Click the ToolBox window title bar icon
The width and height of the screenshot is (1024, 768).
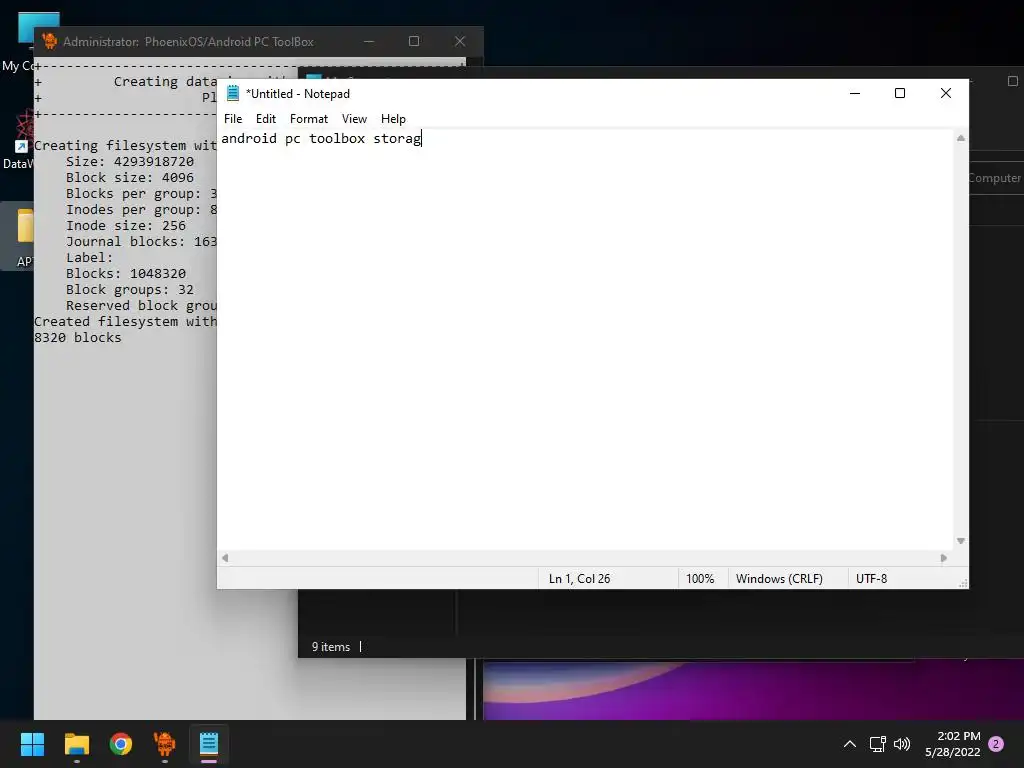click(x=49, y=41)
